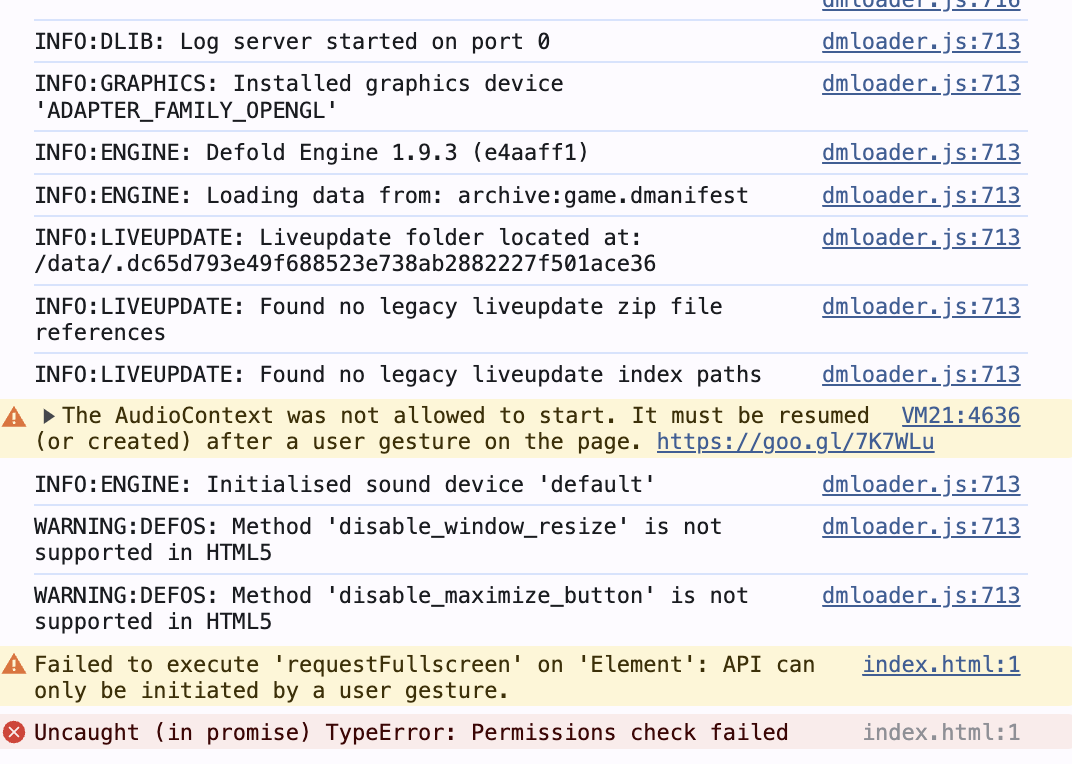Open dmloader.js:713 link beside legacy liveupdate index paths
This screenshot has width=1072, height=764.
pos(921,375)
